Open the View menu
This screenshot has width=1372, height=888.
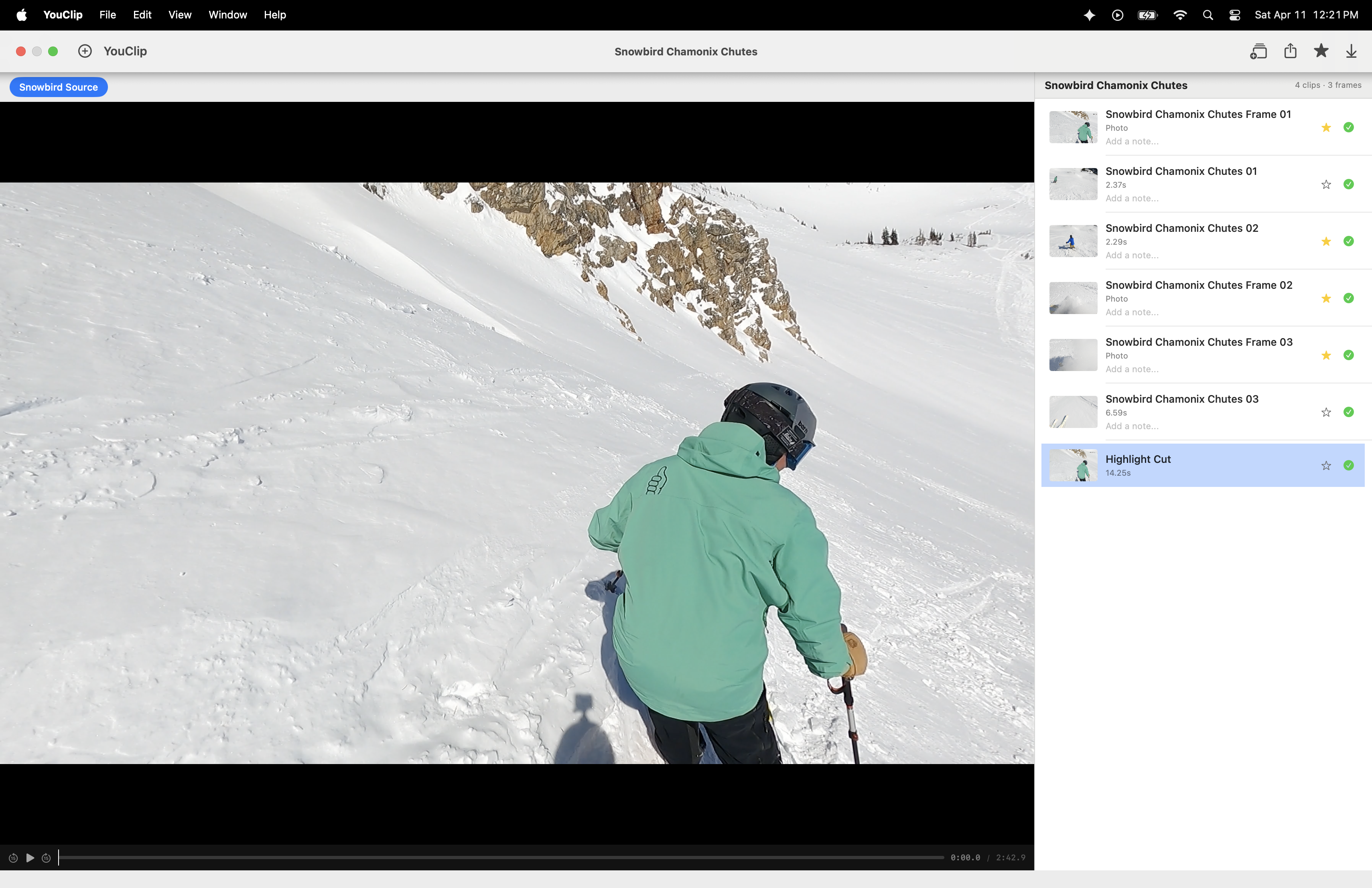[179, 15]
